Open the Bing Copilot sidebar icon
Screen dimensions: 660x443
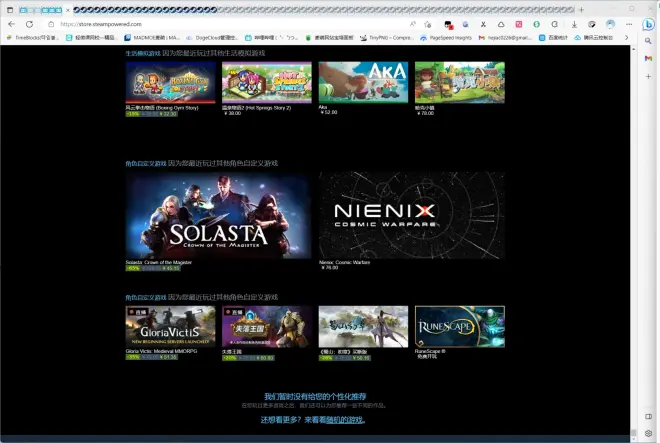(646, 24)
